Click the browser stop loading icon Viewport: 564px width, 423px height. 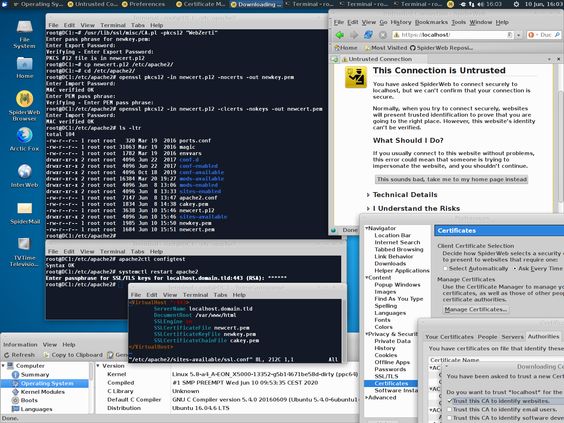pos(383,35)
